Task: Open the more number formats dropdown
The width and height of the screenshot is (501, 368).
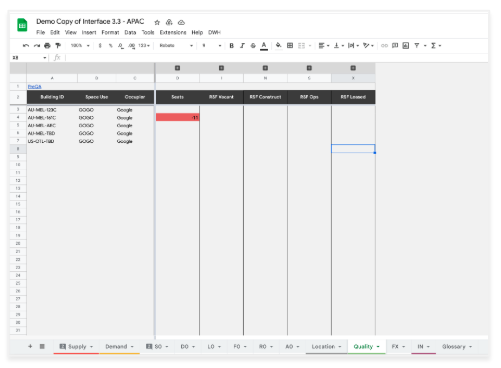Action: [x=144, y=46]
